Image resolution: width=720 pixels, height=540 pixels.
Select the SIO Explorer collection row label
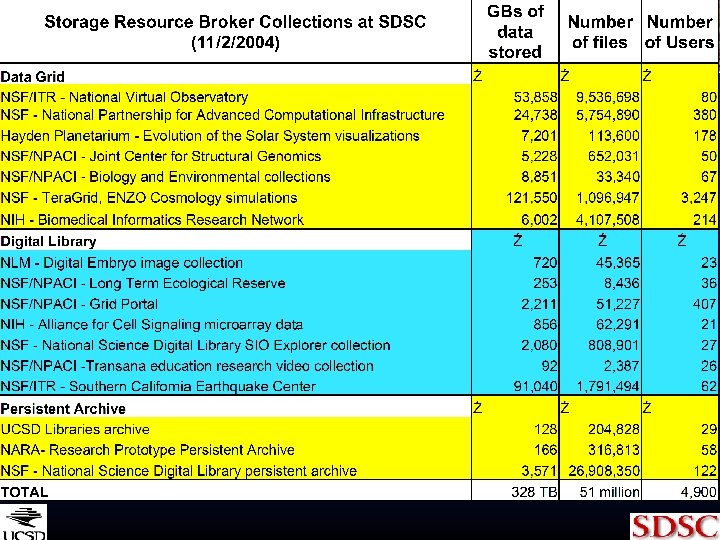point(195,345)
